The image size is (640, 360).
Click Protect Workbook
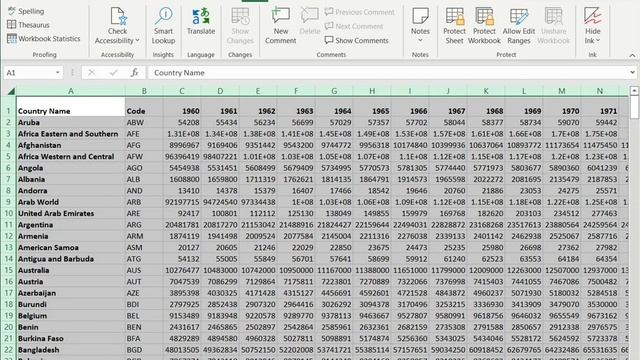[484, 26]
